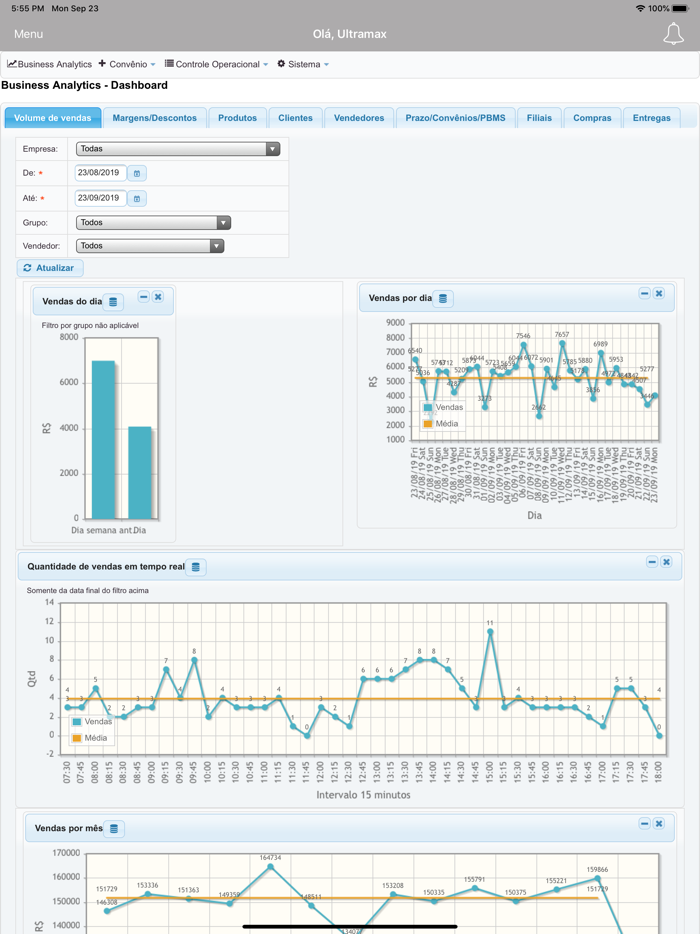Open calendar picker for De date
The width and height of the screenshot is (700, 934).
tap(137, 173)
